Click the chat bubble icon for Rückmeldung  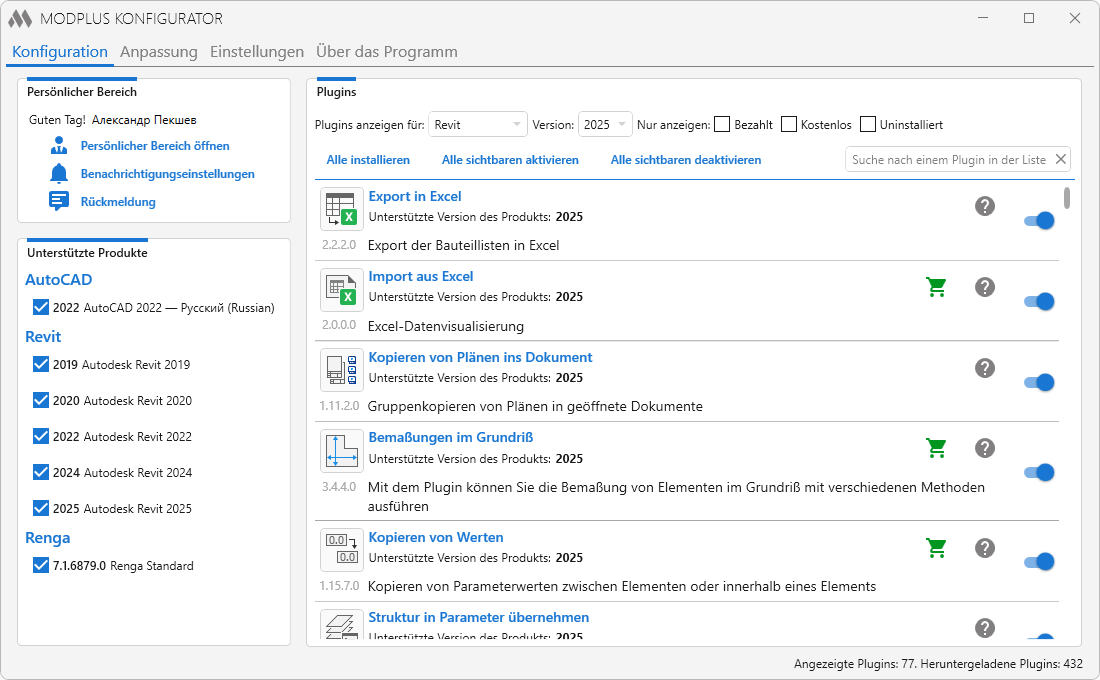coord(59,201)
